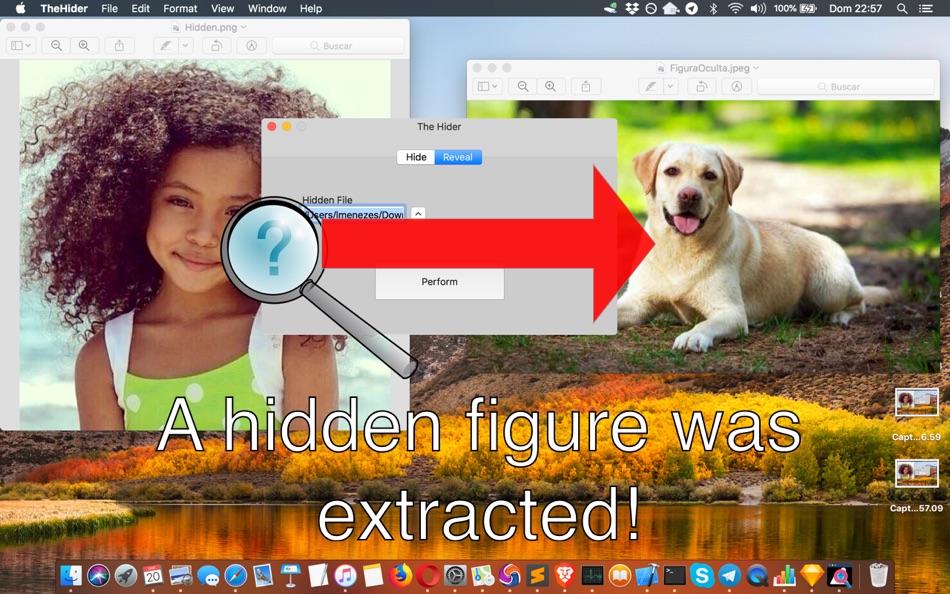Click the Buscar search field in FiguraOculta.jpeg window
The width and height of the screenshot is (950, 594).
pyautogui.click(x=846, y=86)
